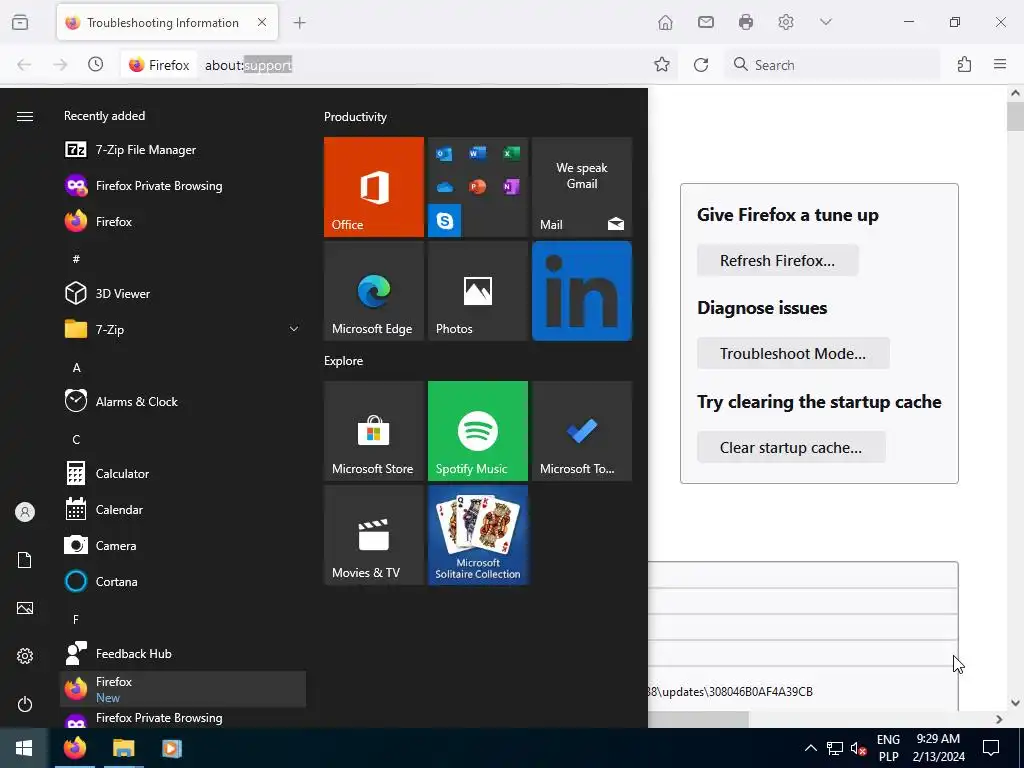Open Firefox View icon beside the tab
Viewport: 1024px width, 768px height.
click(x=20, y=23)
